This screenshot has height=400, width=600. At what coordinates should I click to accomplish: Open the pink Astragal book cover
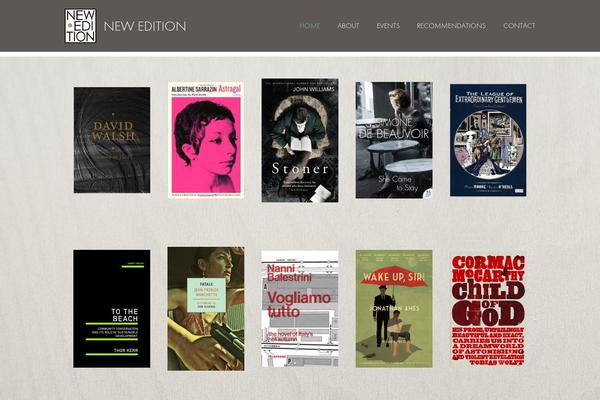206,140
